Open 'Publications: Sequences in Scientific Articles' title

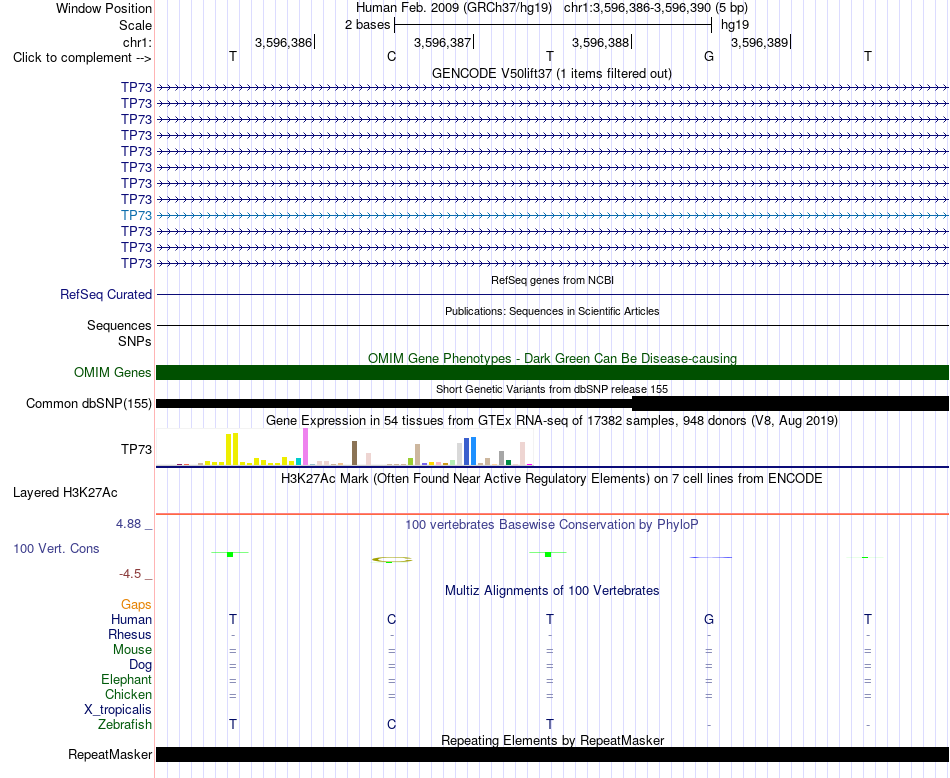tap(552, 311)
